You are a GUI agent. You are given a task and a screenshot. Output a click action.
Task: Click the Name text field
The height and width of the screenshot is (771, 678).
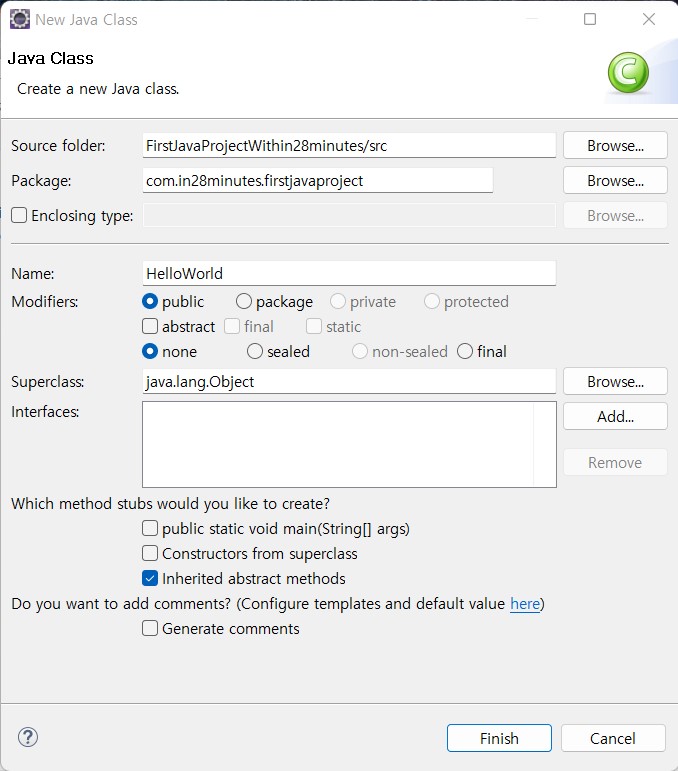(349, 273)
